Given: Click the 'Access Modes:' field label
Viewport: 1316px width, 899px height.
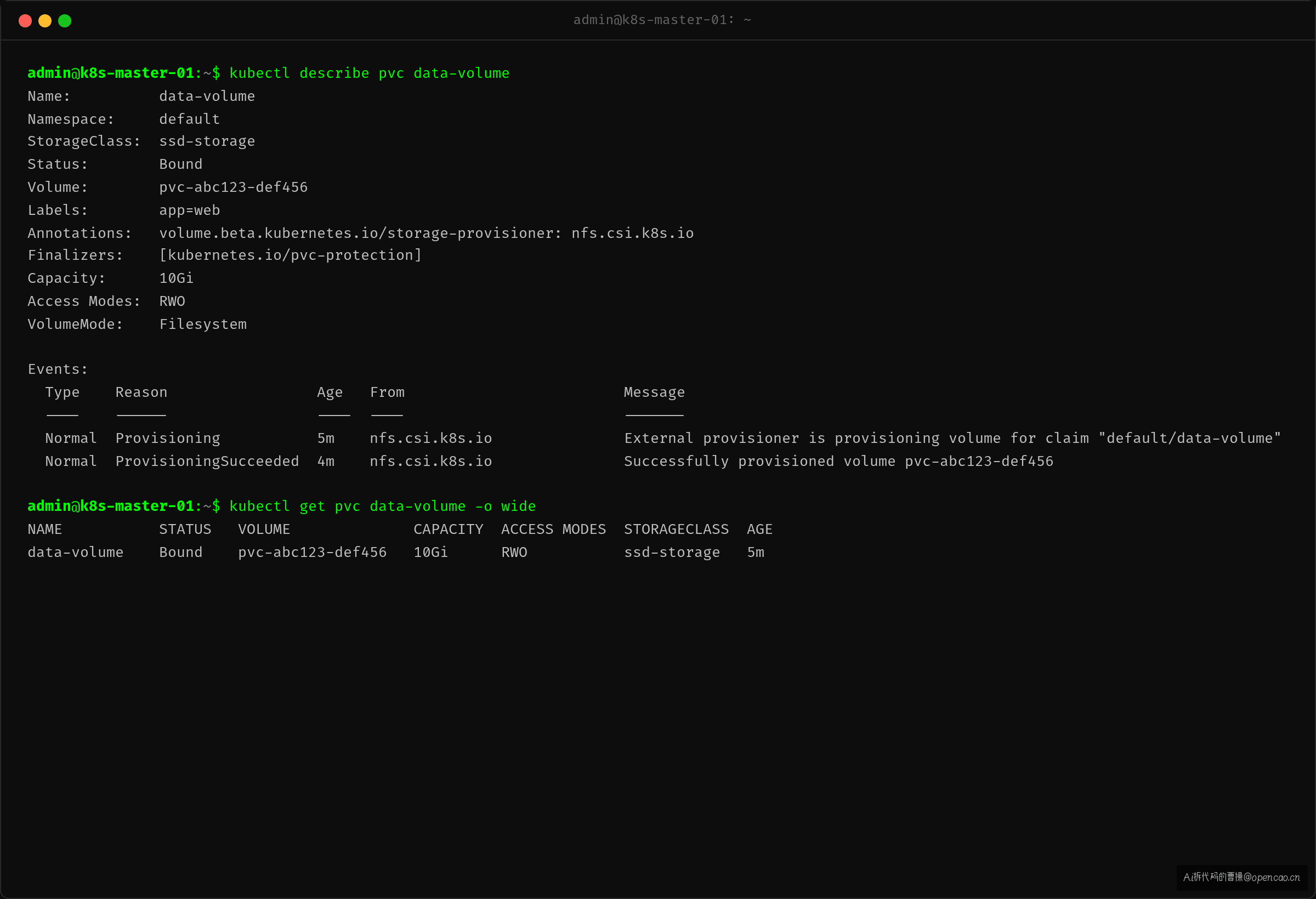Looking at the screenshot, I should pyautogui.click(x=84, y=301).
